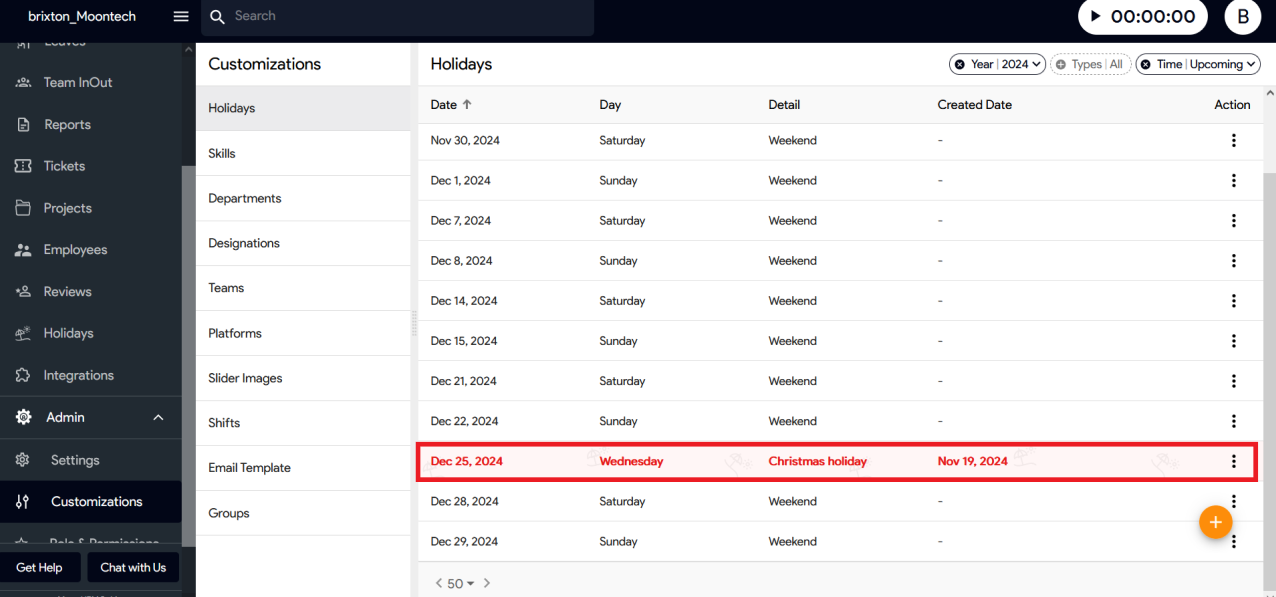Click the hamburger menu icon
This screenshot has width=1276, height=597.
point(181,16)
